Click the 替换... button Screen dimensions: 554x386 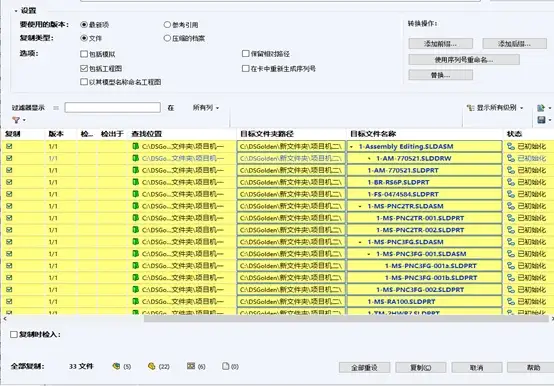click(441, 75)
